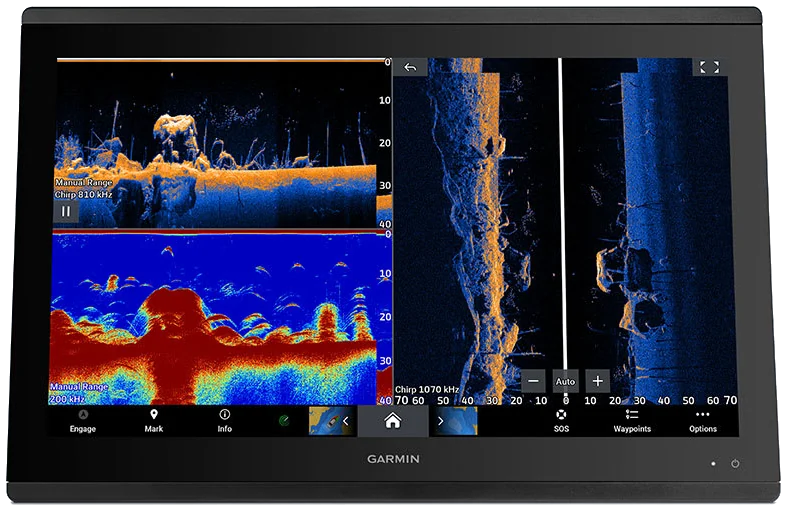Select the 'Chirp 1070 kHz' label
Image resolution: width=787 pixels, height=511 pixels.
click(427, 389)
